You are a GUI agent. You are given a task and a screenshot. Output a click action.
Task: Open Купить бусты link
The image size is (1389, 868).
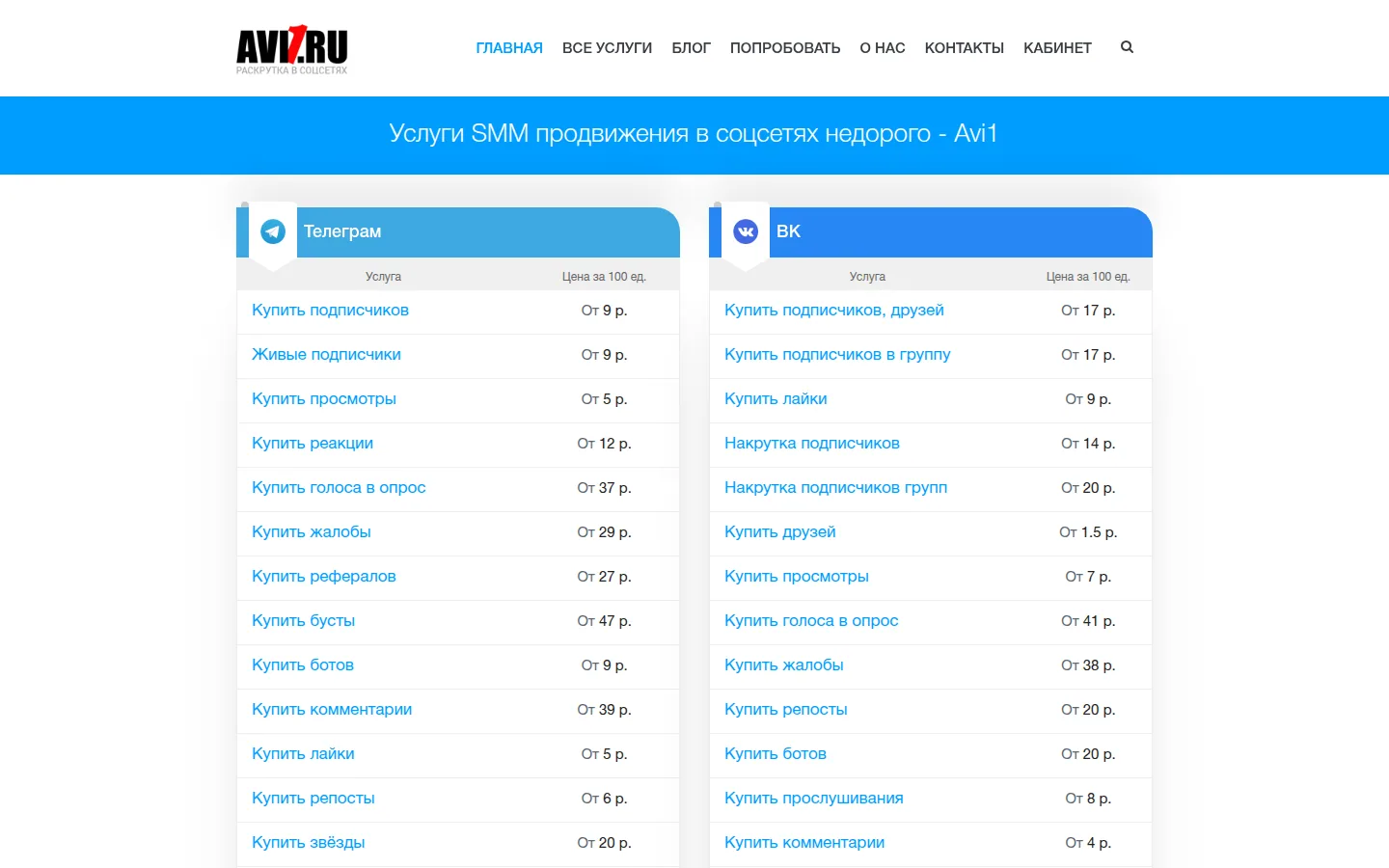coord(303,621)
